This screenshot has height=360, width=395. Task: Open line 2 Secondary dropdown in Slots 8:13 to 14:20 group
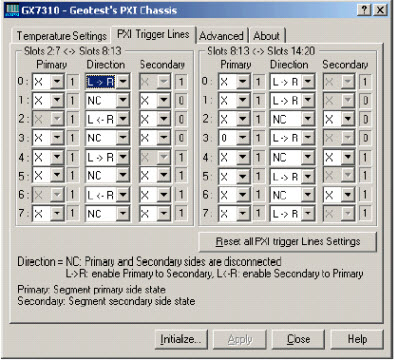tap(339, 119)
